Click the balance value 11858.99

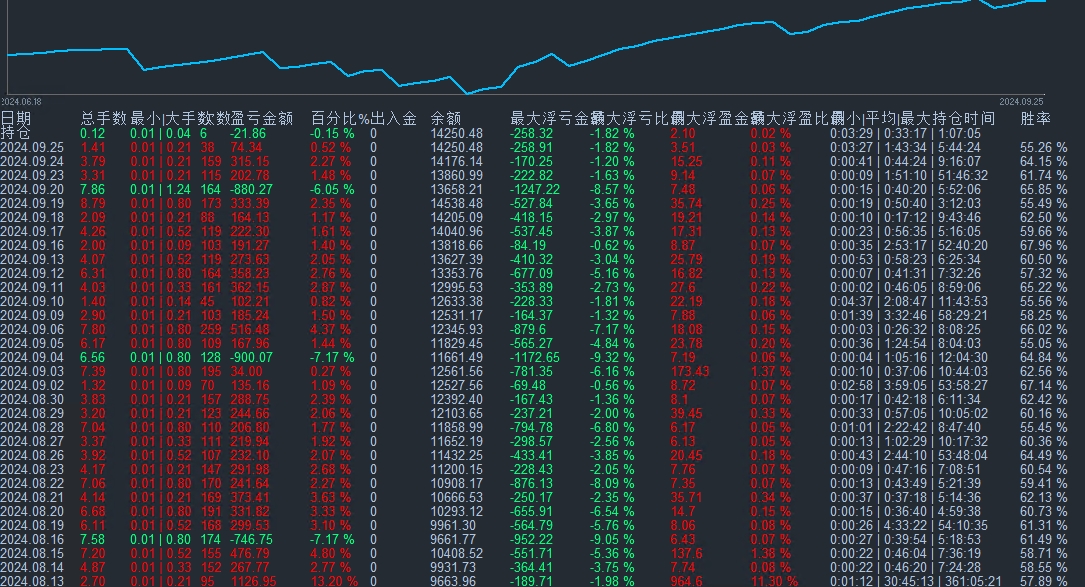tap(457, 427)
